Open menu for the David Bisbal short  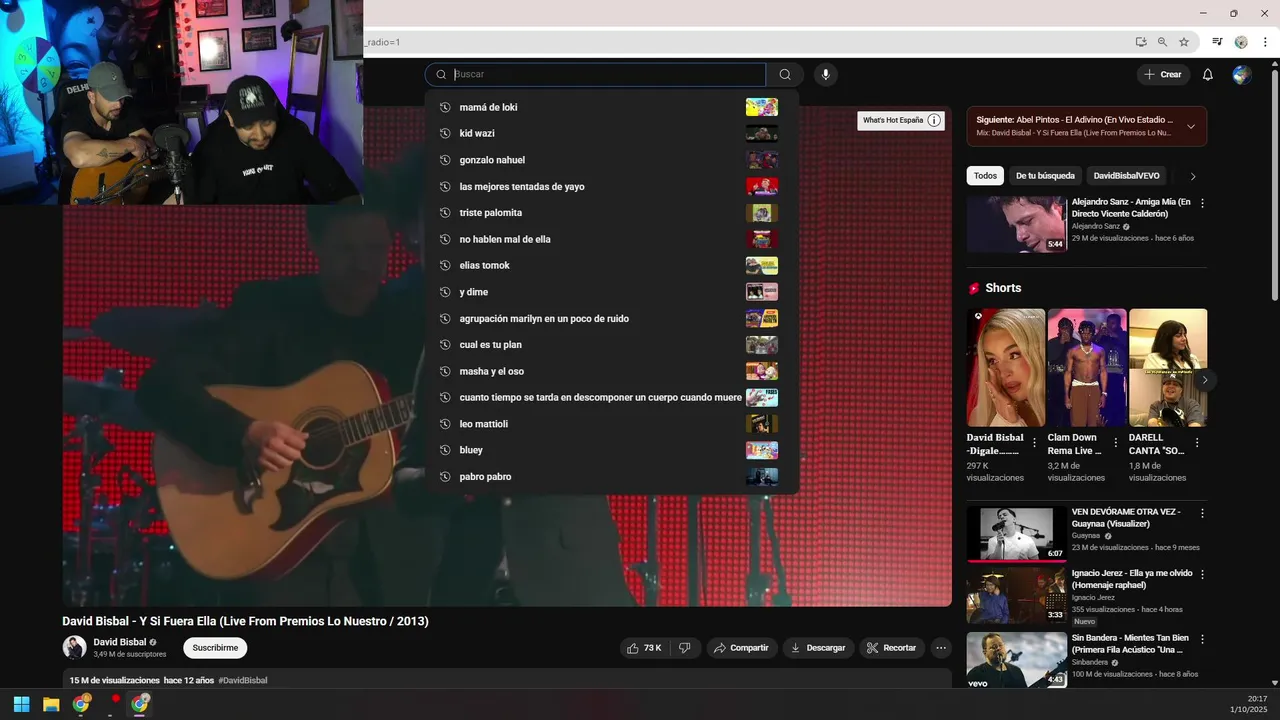1034,442
